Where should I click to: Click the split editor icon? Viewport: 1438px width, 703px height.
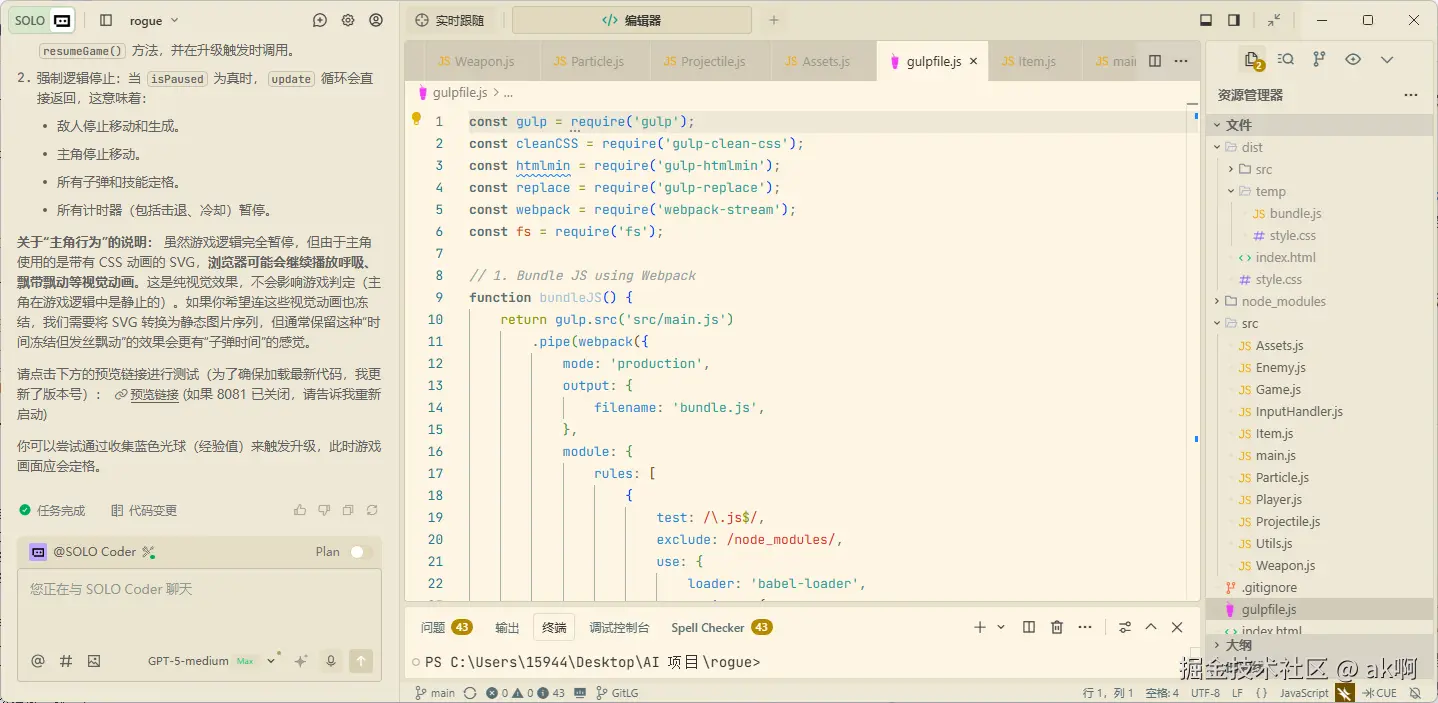(1155, 61)
